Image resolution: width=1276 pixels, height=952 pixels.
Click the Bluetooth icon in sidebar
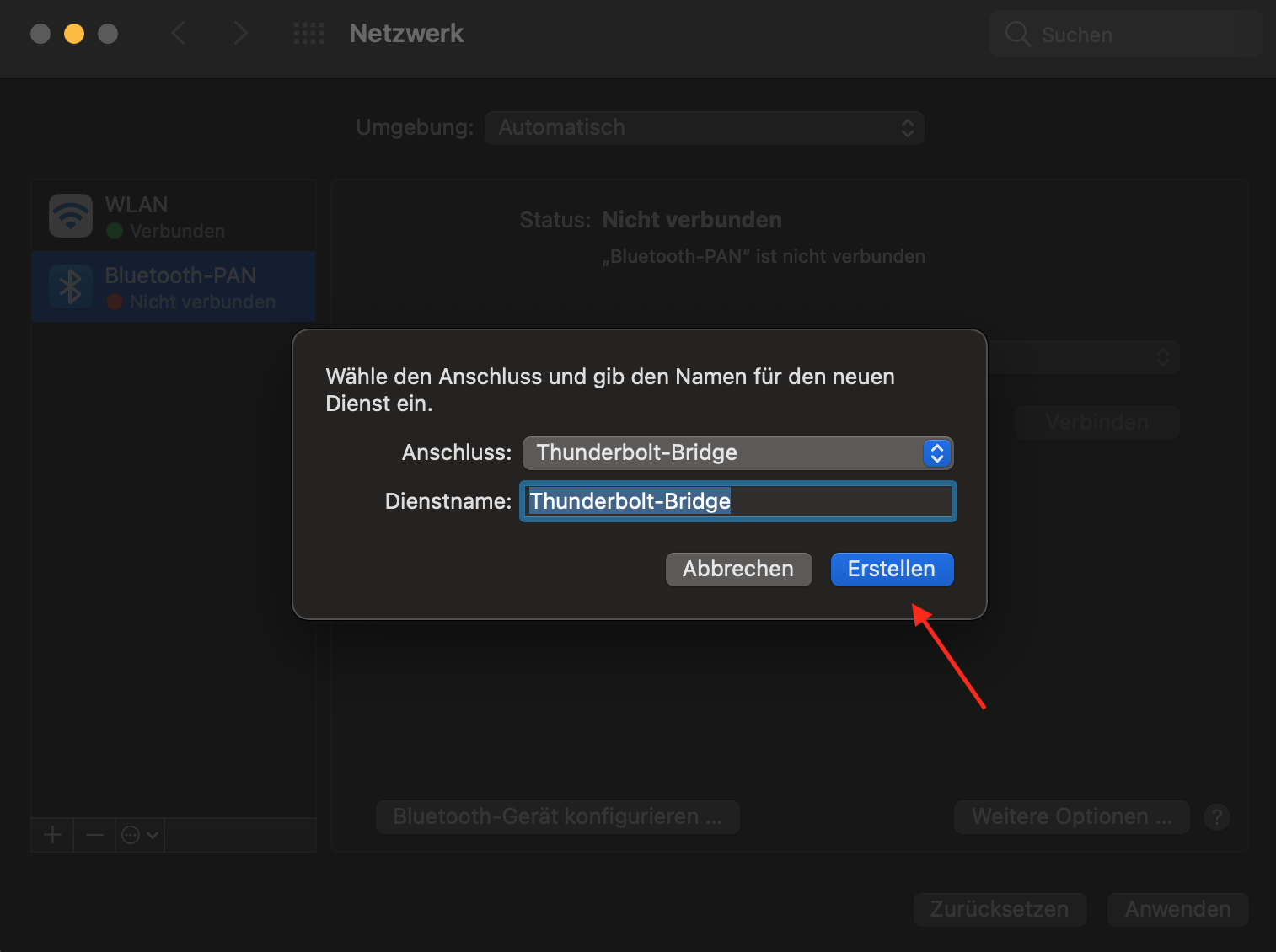pyautogui.click(x=71, y=286)
